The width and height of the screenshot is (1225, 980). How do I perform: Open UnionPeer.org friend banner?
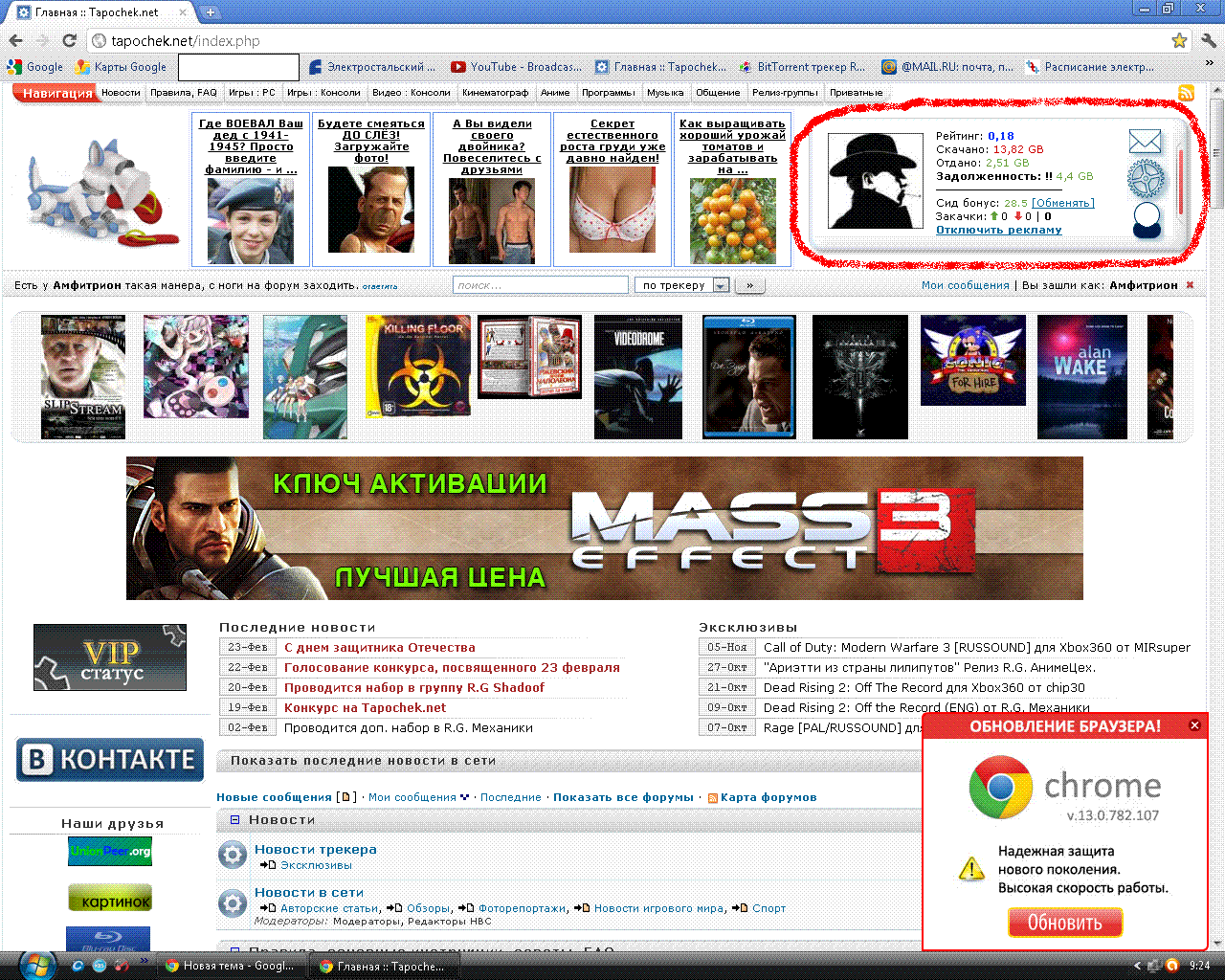(x=110, y=851)
